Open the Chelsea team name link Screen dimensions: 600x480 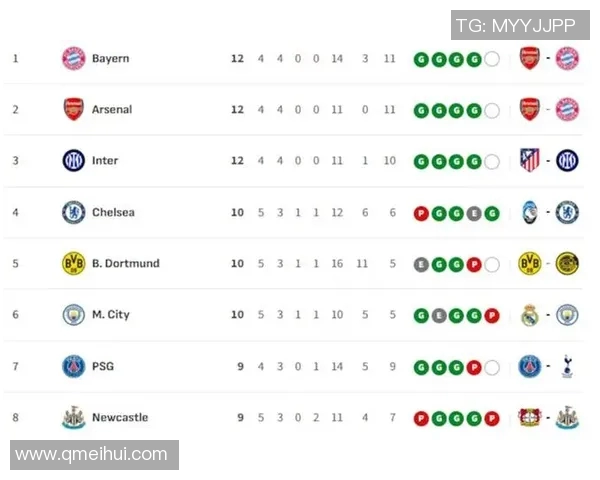click(x=113, y=212)
